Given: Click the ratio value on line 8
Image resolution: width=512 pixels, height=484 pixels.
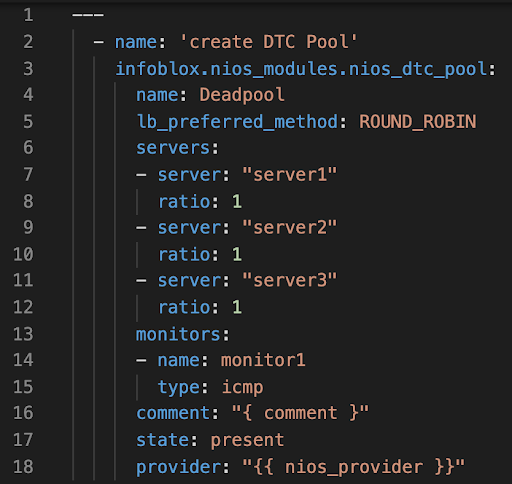Looking at the screenshot, I should (x=237, y=201).
